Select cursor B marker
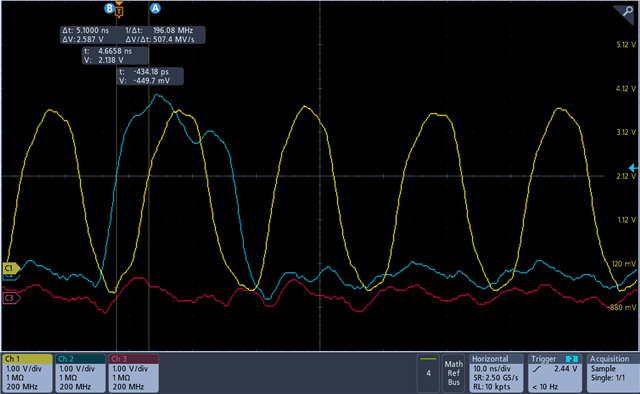Viewport: 640px width, 394px height. coord(109,8)
